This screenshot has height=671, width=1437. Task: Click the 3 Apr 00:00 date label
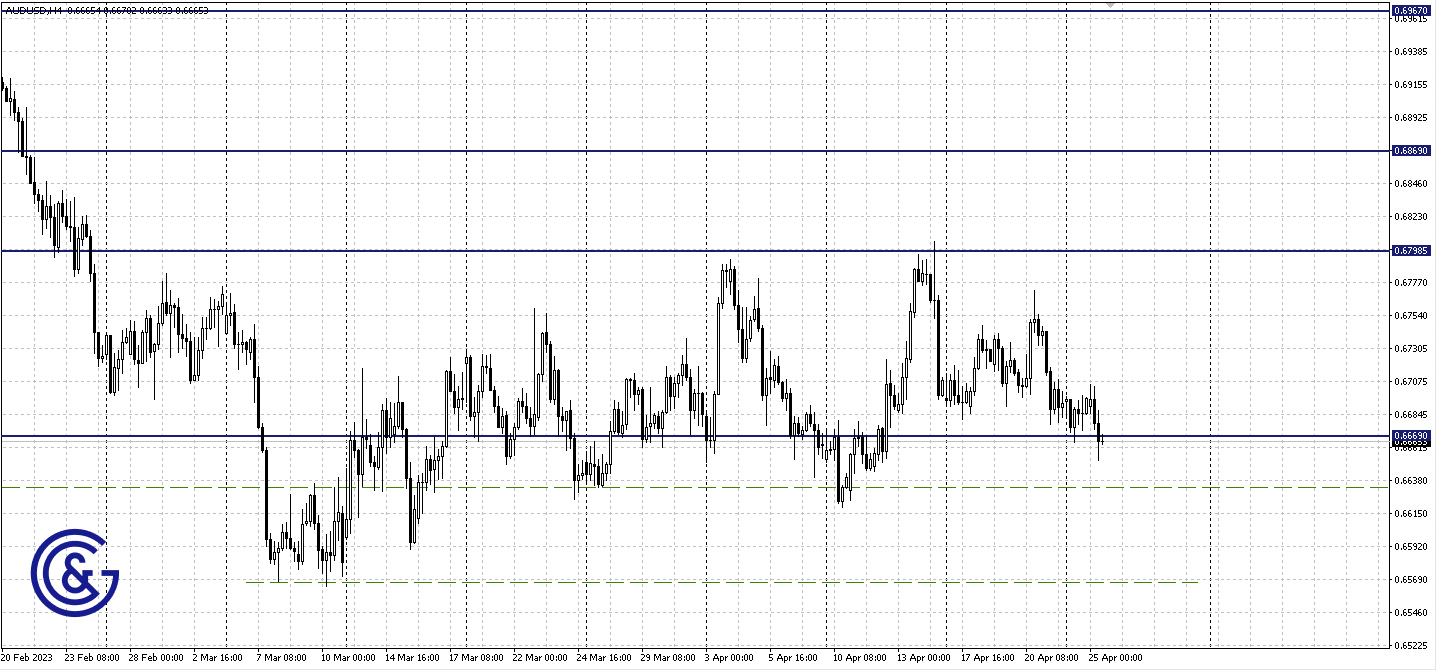click(731, 658)
